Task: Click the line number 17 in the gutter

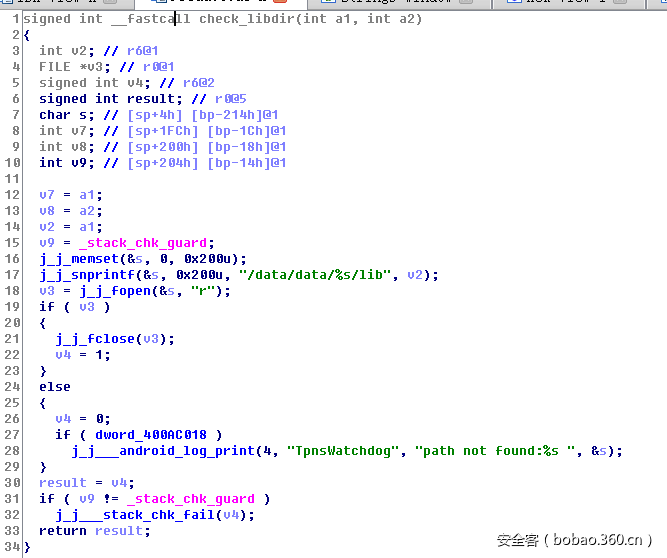Action: [x=12, y=275]
